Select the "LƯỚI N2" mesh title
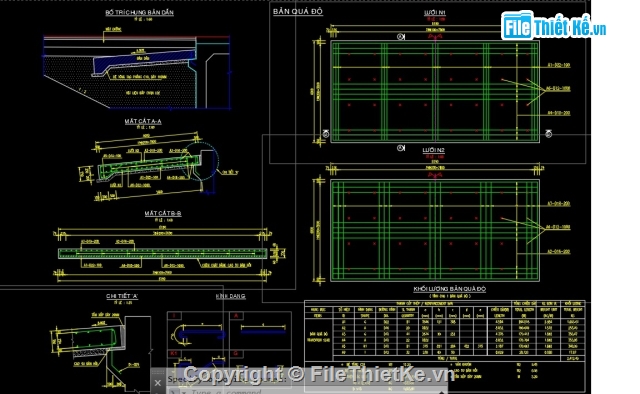The image size is (640, 394). point(433,150)
